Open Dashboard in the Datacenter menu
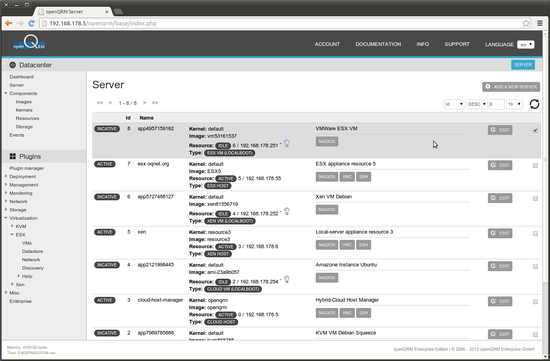 point(21,77)
